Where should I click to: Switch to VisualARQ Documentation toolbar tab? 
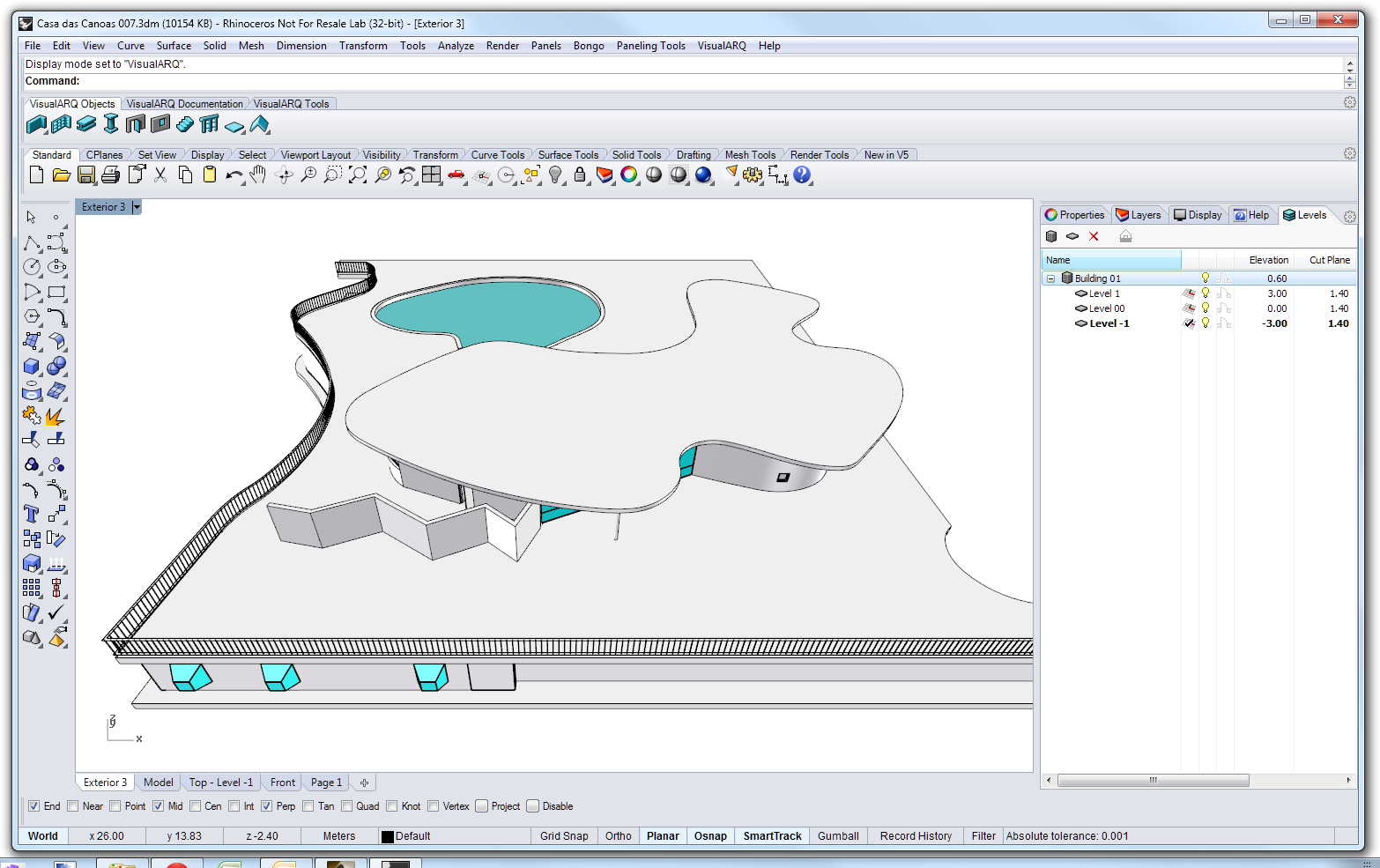184,104
